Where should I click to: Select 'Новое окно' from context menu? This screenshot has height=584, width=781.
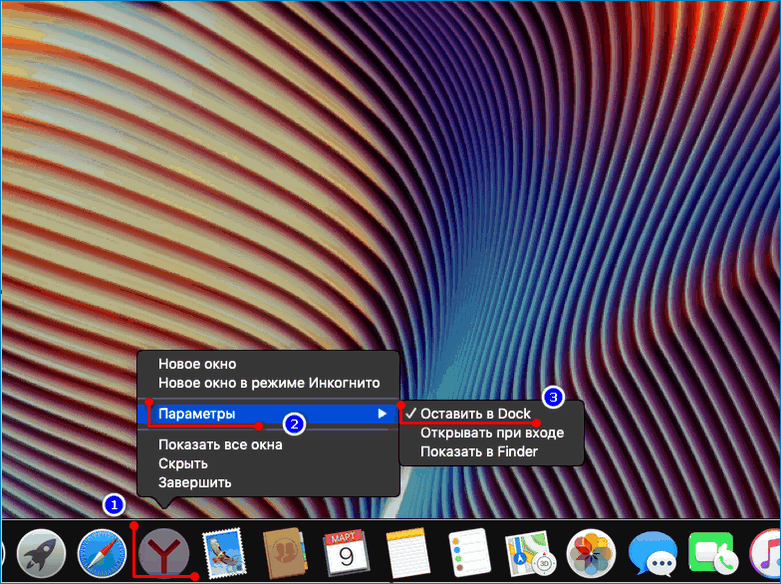point(197,364)
